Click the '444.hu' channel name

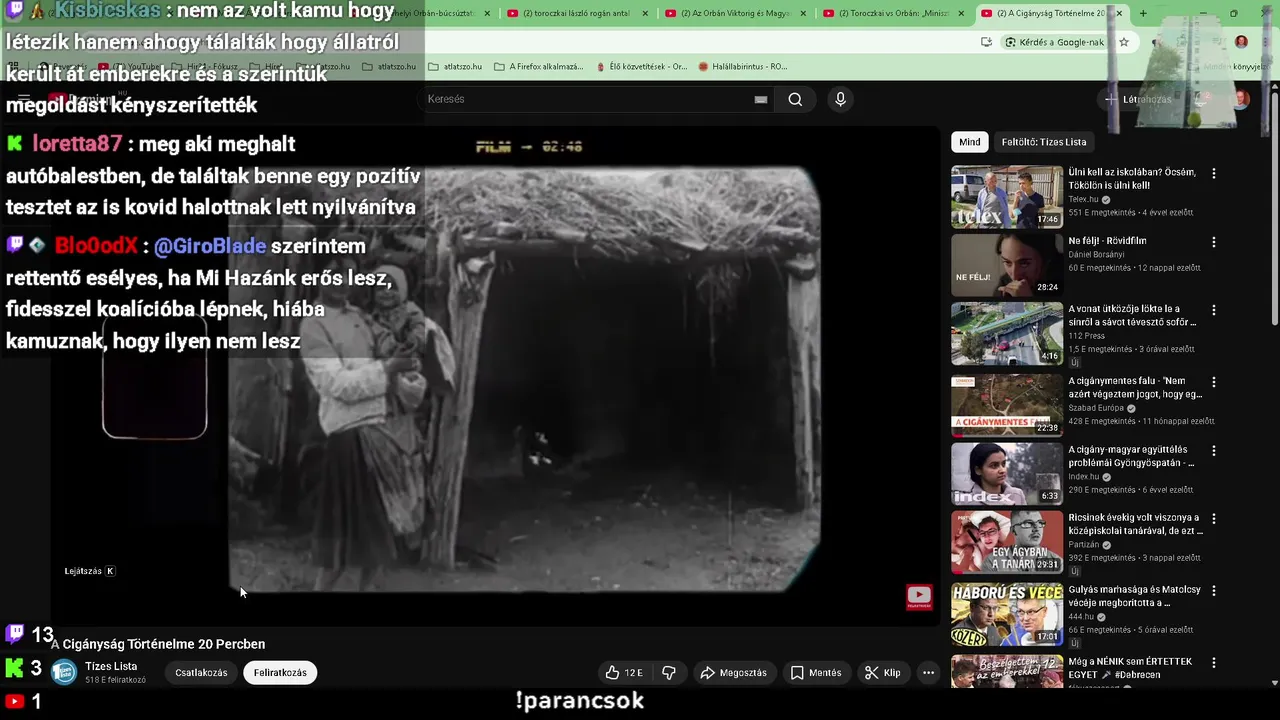[1082, 617]
